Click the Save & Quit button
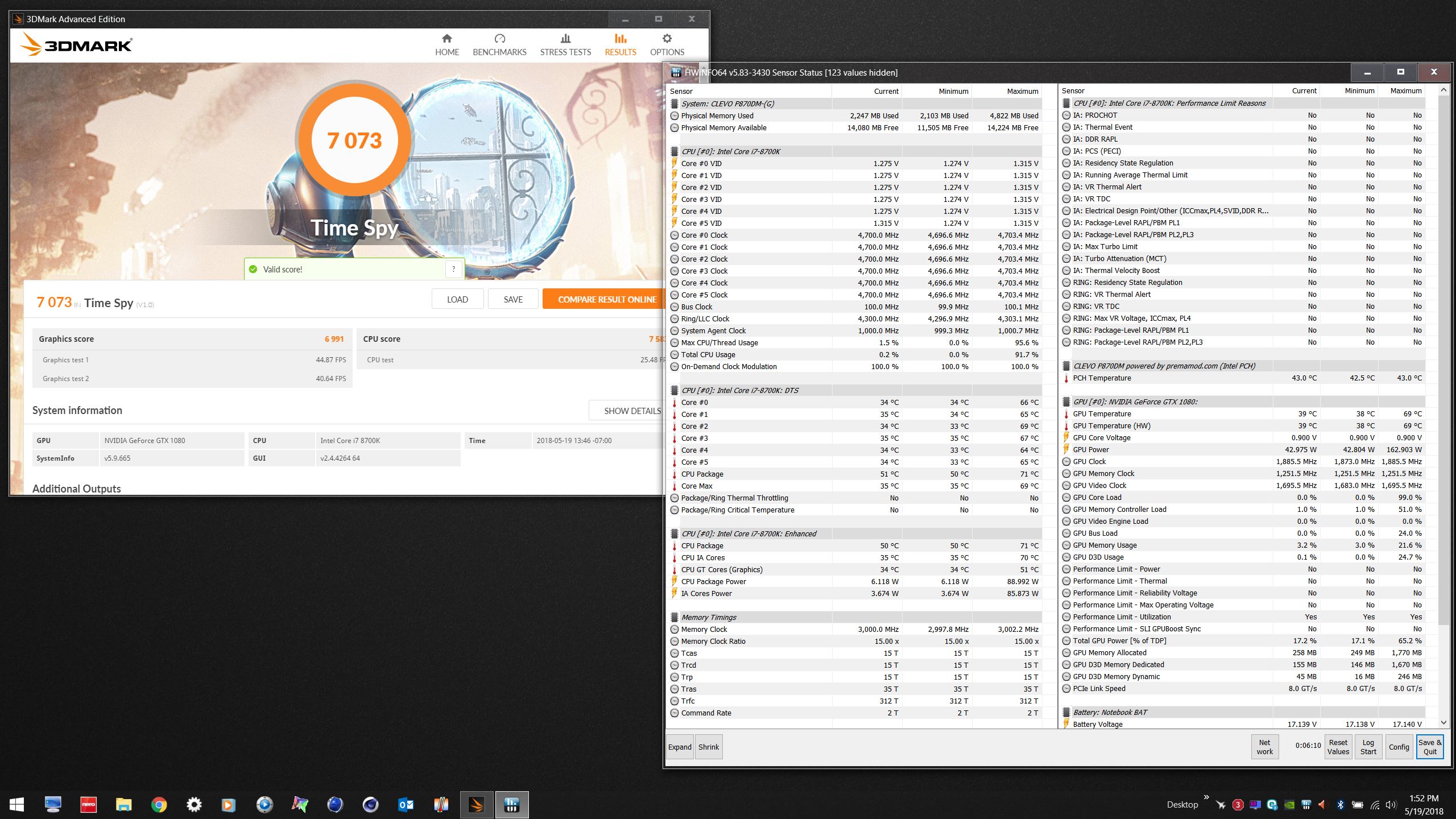 pyautogui.click(x=1429, y=747)
